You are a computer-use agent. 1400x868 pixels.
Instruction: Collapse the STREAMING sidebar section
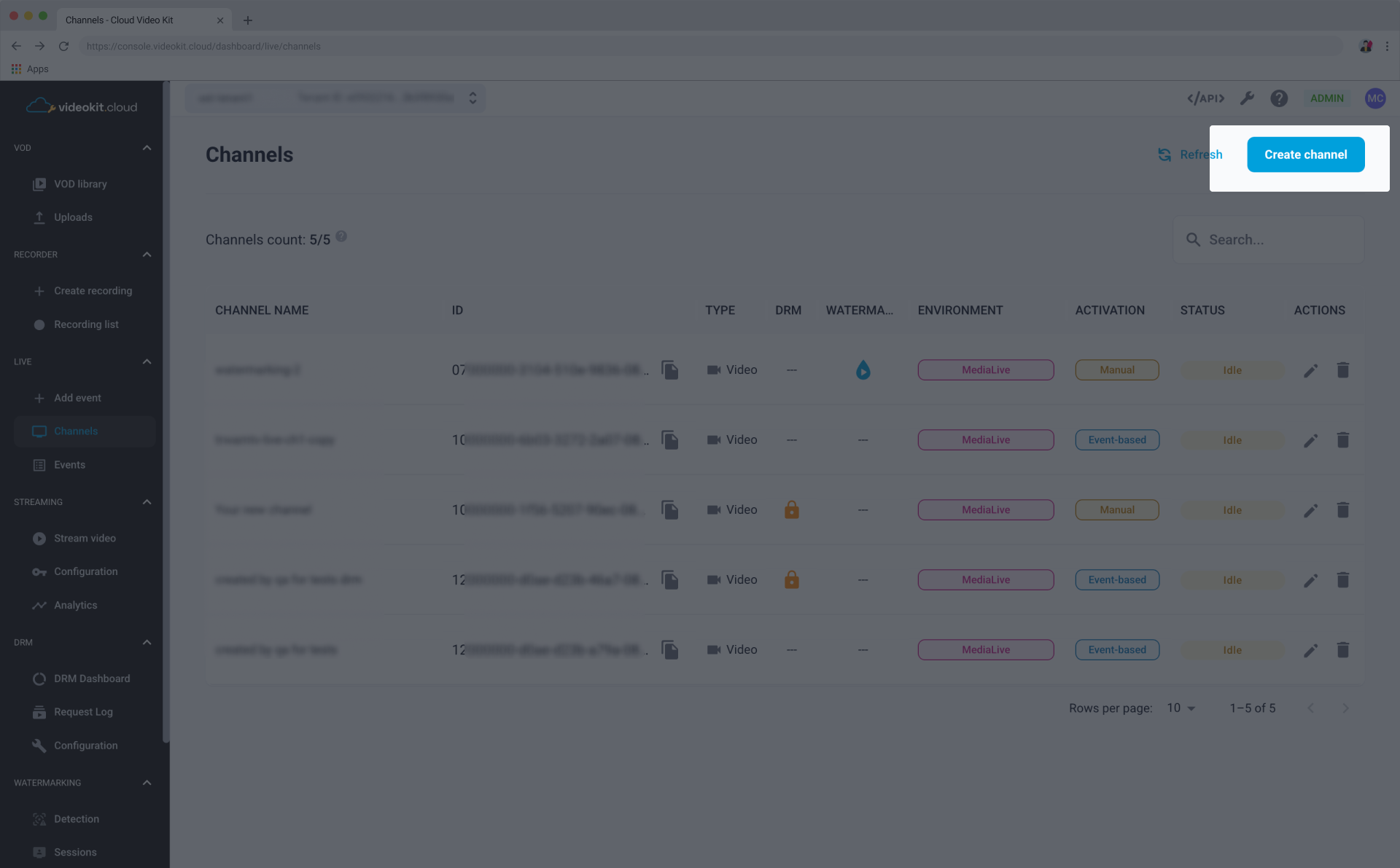pos(147,502)
